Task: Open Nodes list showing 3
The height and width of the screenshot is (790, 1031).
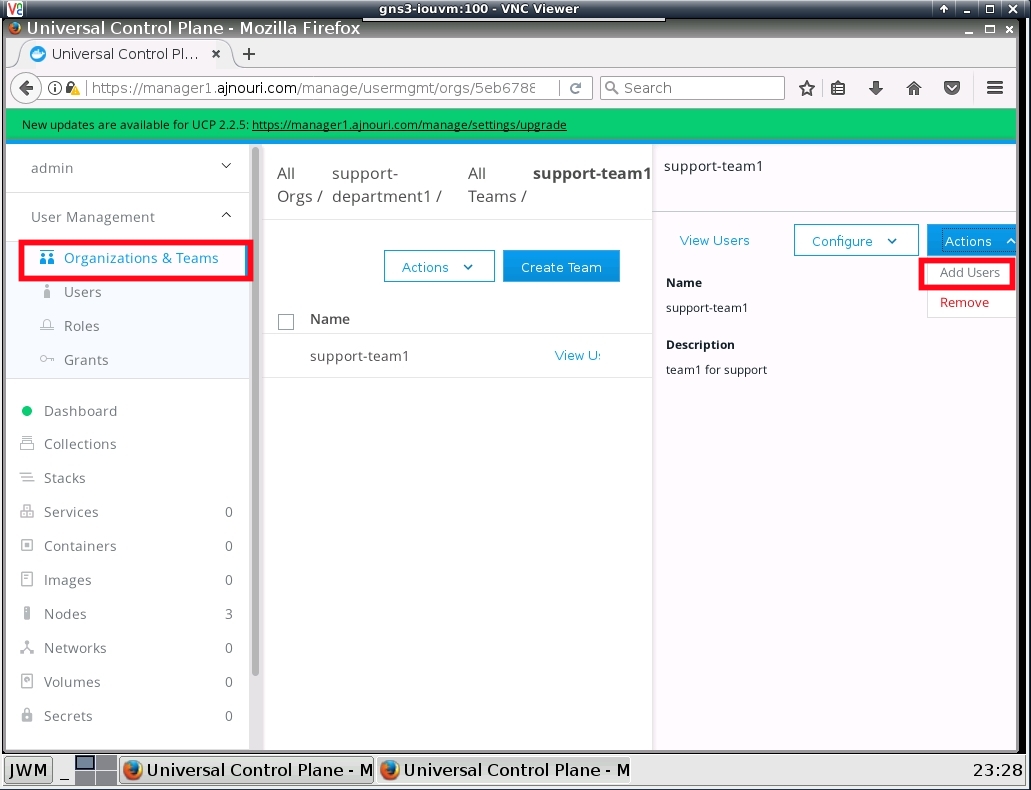Action: (126, 614)
